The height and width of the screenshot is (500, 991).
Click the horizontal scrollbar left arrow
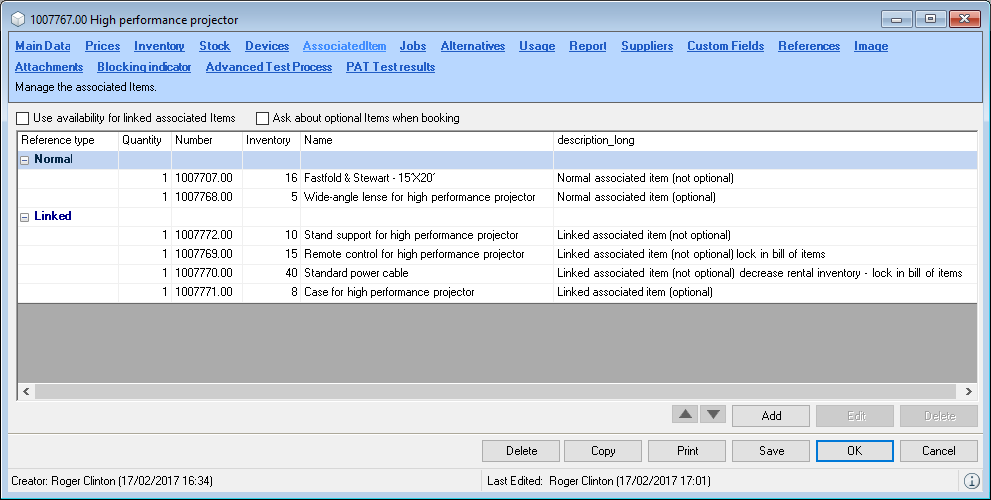point(26,391)
